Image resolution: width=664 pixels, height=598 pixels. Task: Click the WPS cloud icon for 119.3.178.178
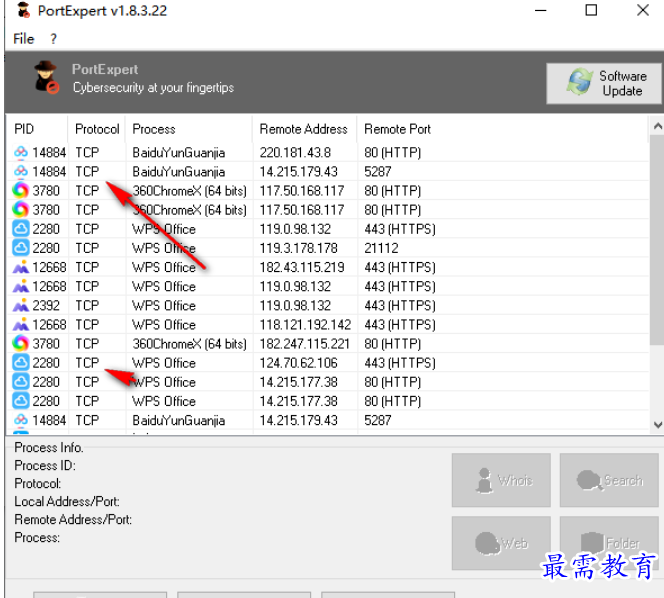[x=20, y=247]
